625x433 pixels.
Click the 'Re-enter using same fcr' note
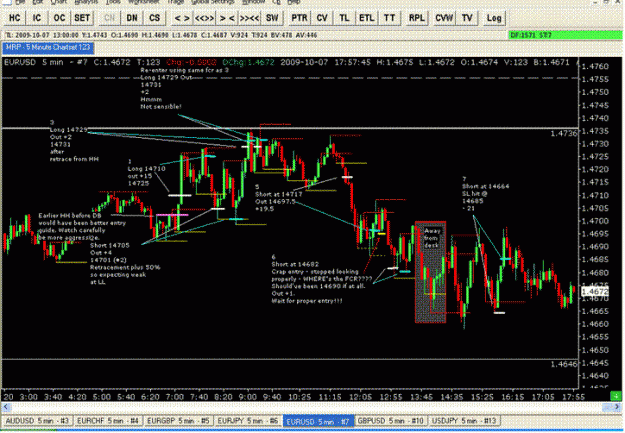pos(184,89)
